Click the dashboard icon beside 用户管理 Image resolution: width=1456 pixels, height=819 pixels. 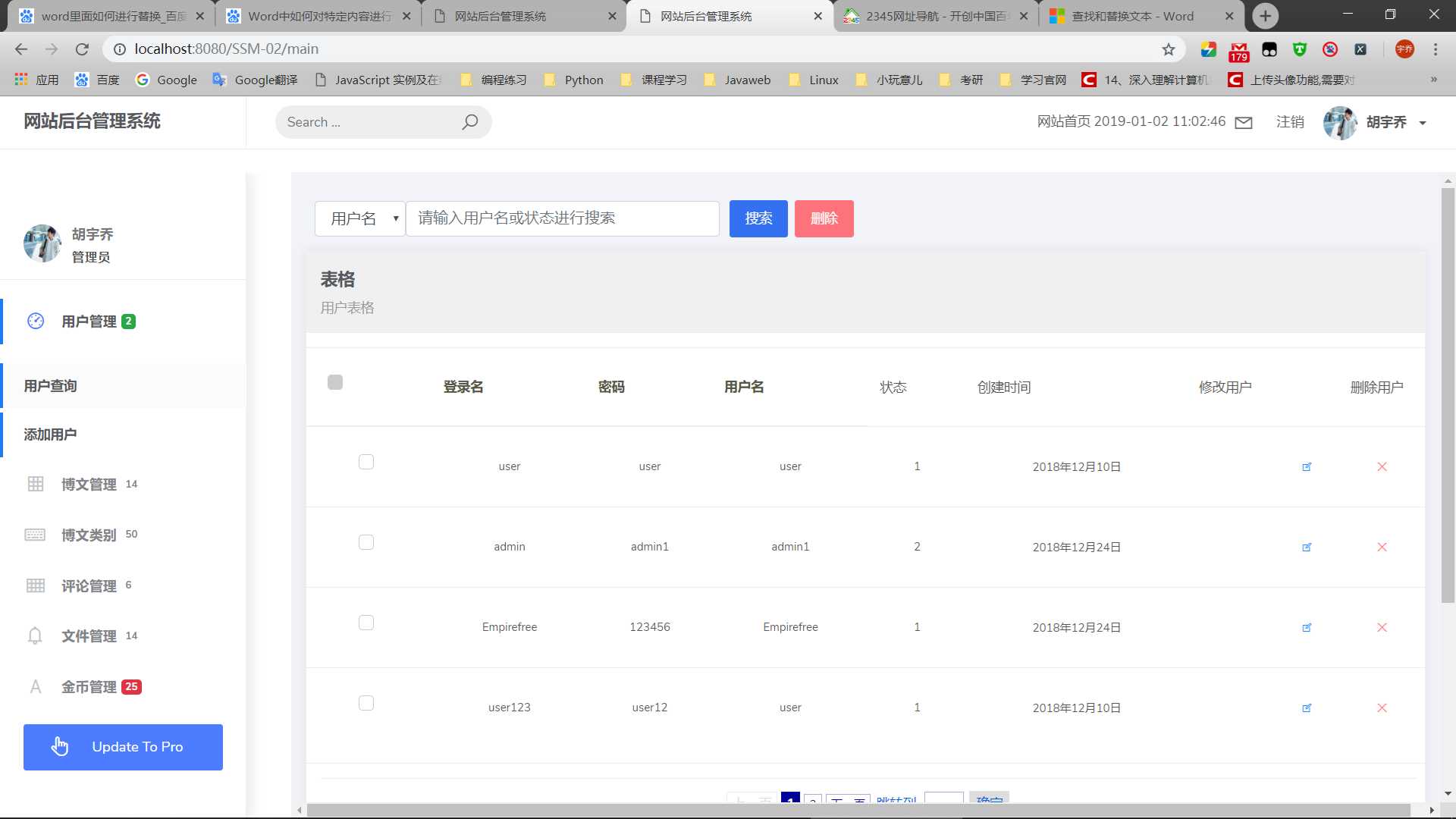(36, 321)
